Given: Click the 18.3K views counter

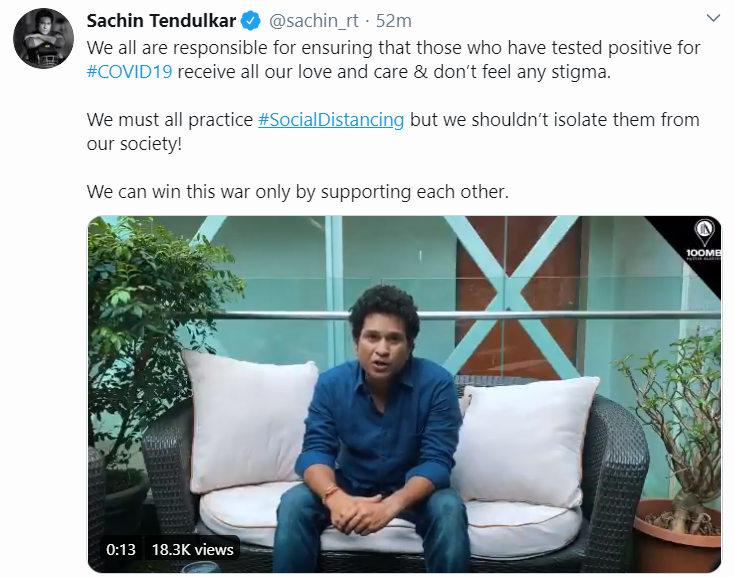Looking at the screenshot, I should (x=193, y=549).
